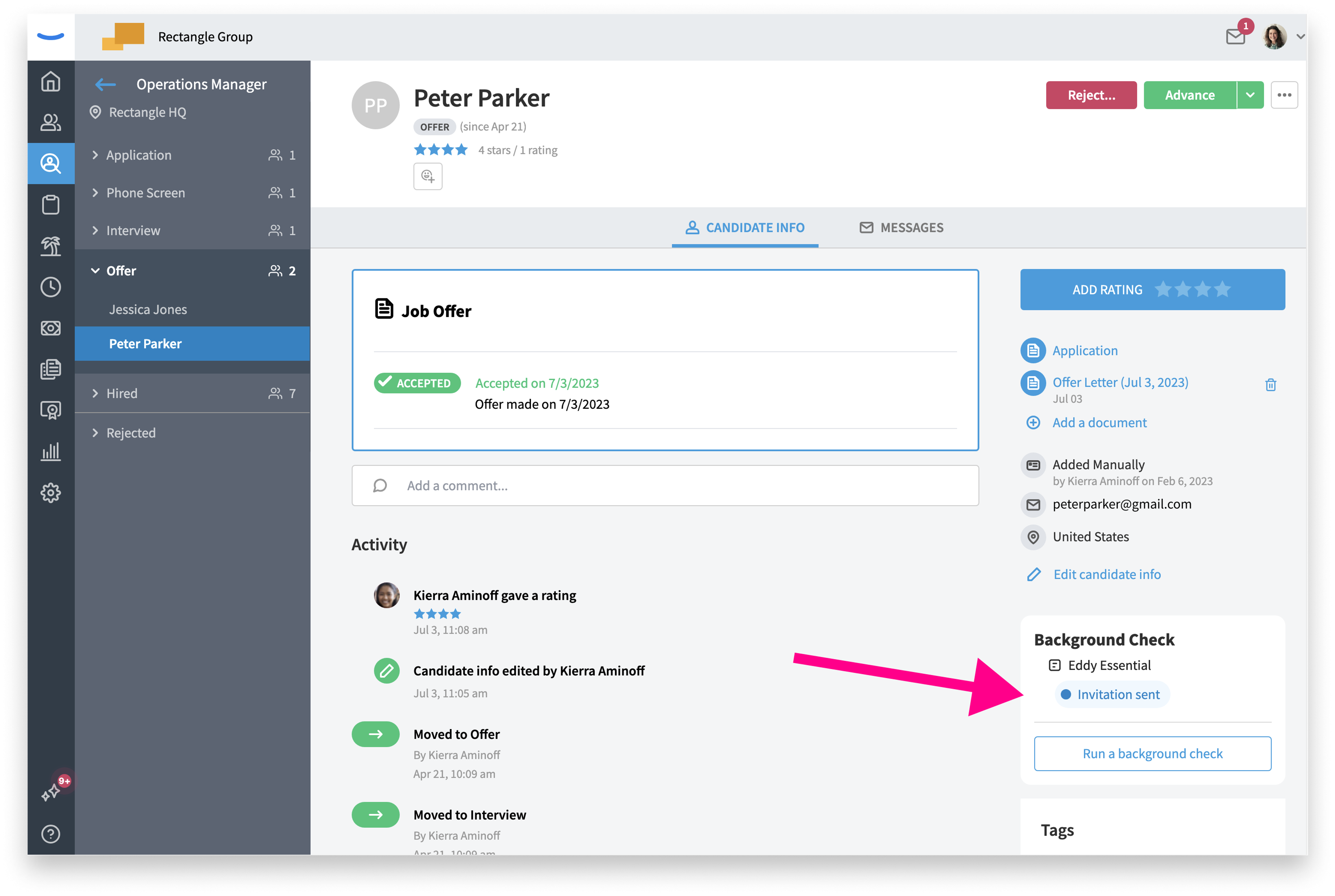Click the 4 stars / 1 rating text
Image resolution: width=1335 pixels, height=896 pixels.
[x=518, y=150]
